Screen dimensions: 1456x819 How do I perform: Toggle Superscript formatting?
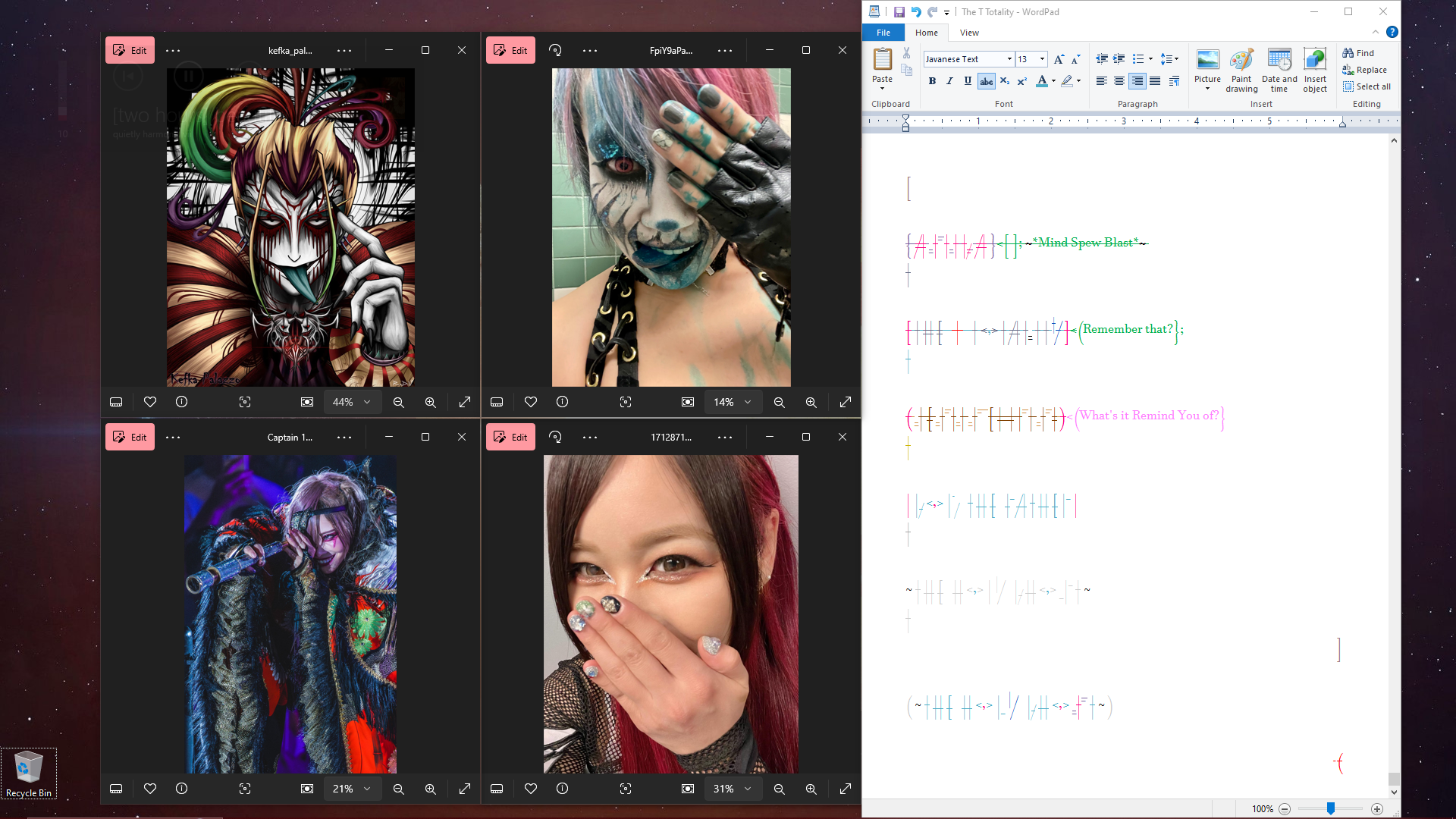1021,81
